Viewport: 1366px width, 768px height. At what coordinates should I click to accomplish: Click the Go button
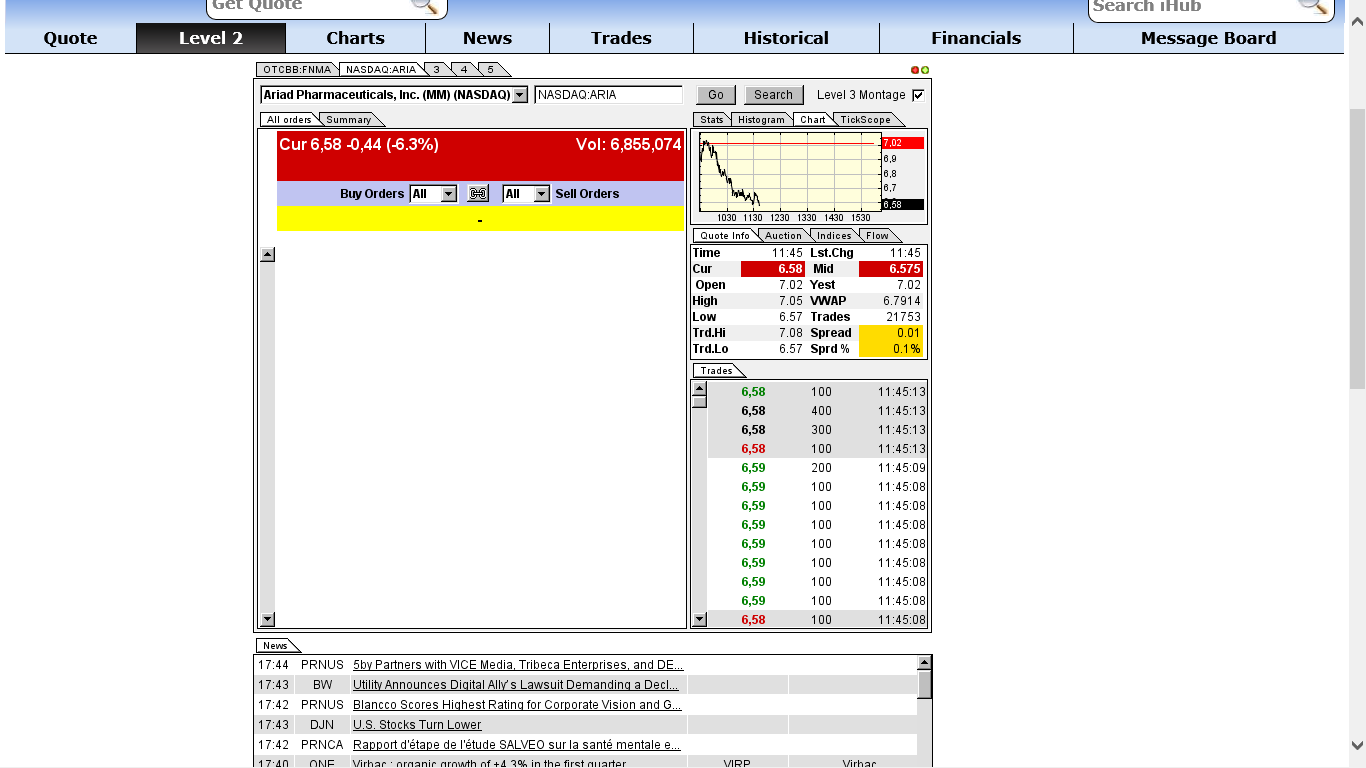715,94
